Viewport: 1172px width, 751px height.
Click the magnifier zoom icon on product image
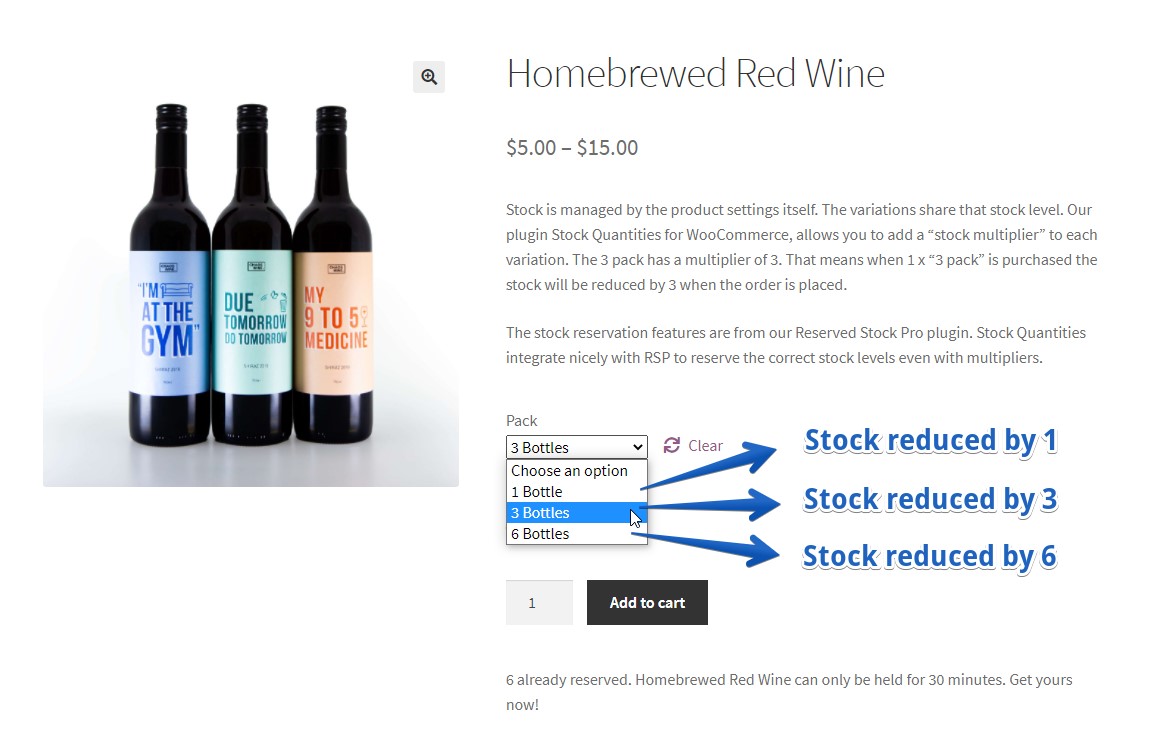(x=429, y=77)
